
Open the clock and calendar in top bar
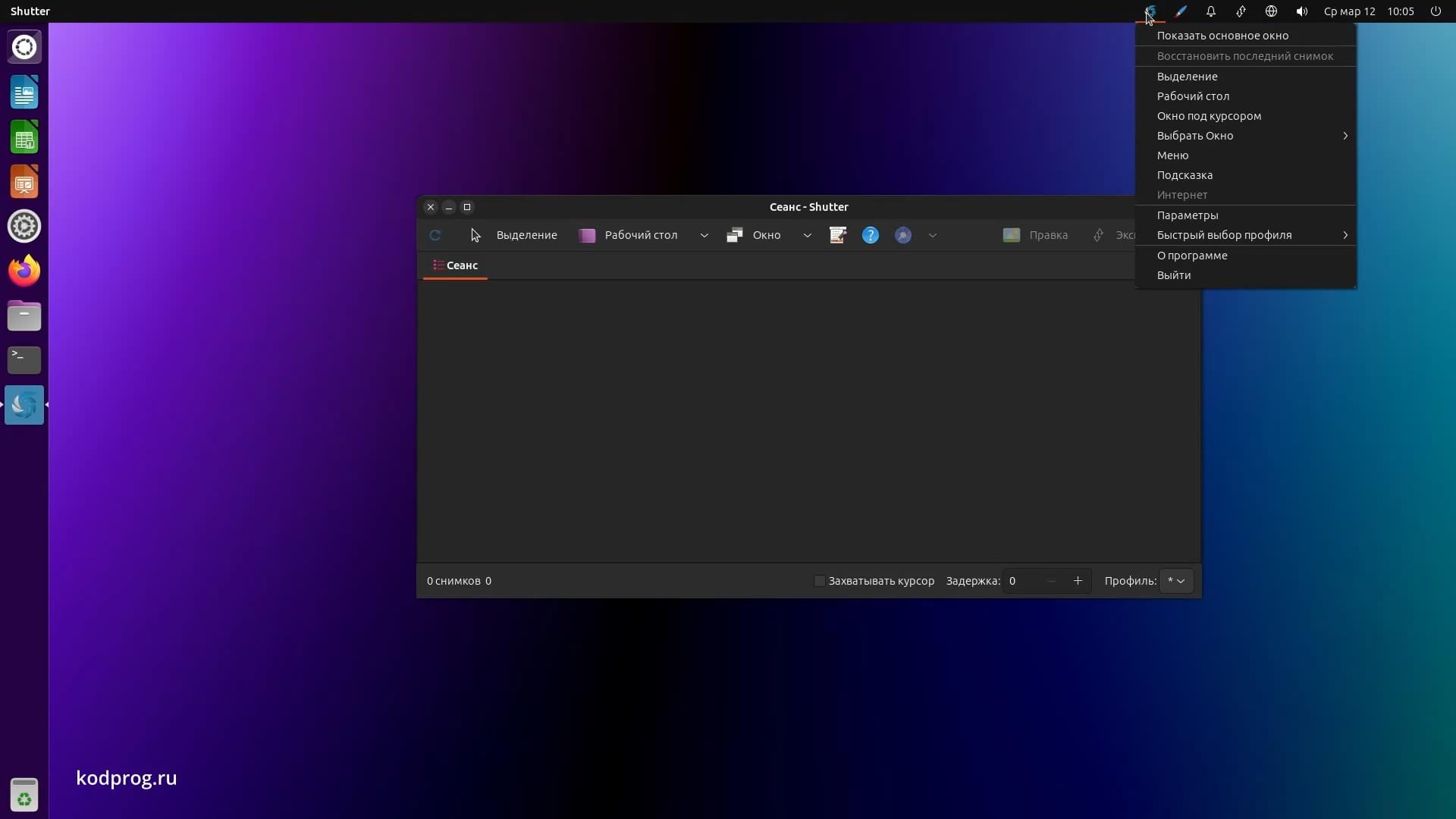pos(1369,11)
